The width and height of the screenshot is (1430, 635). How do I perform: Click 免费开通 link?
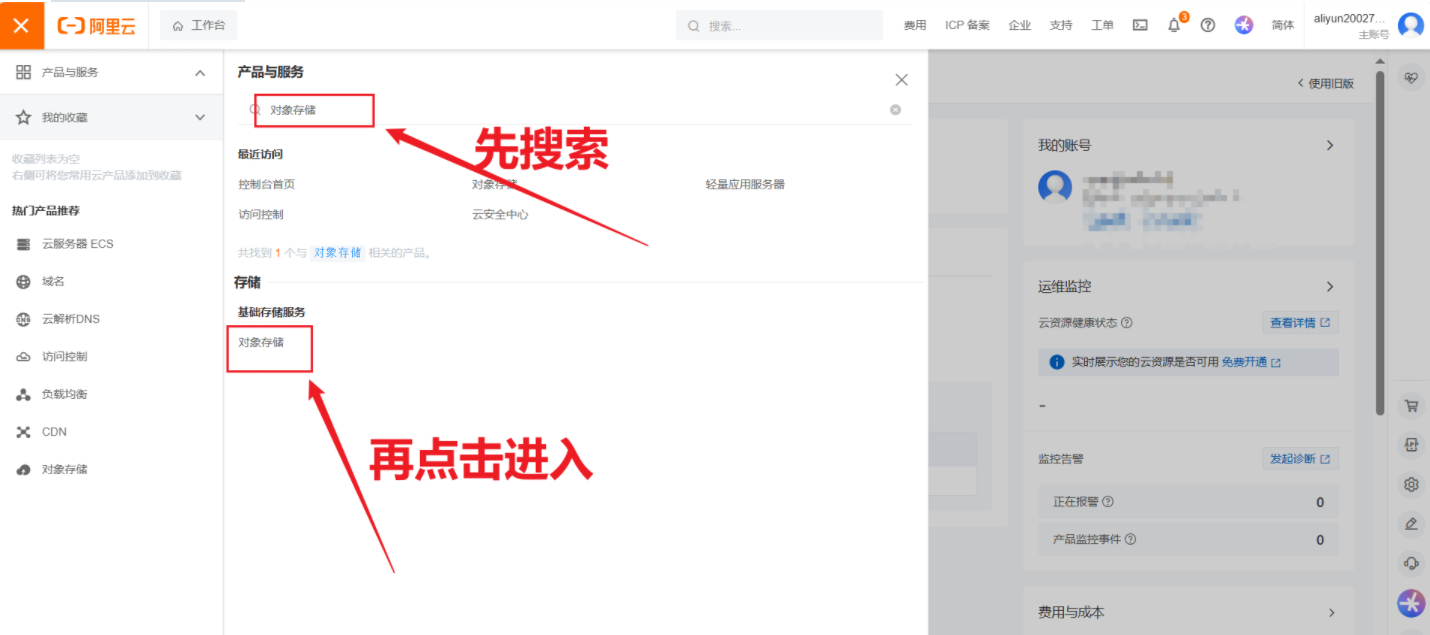(x=1251, y=362)
